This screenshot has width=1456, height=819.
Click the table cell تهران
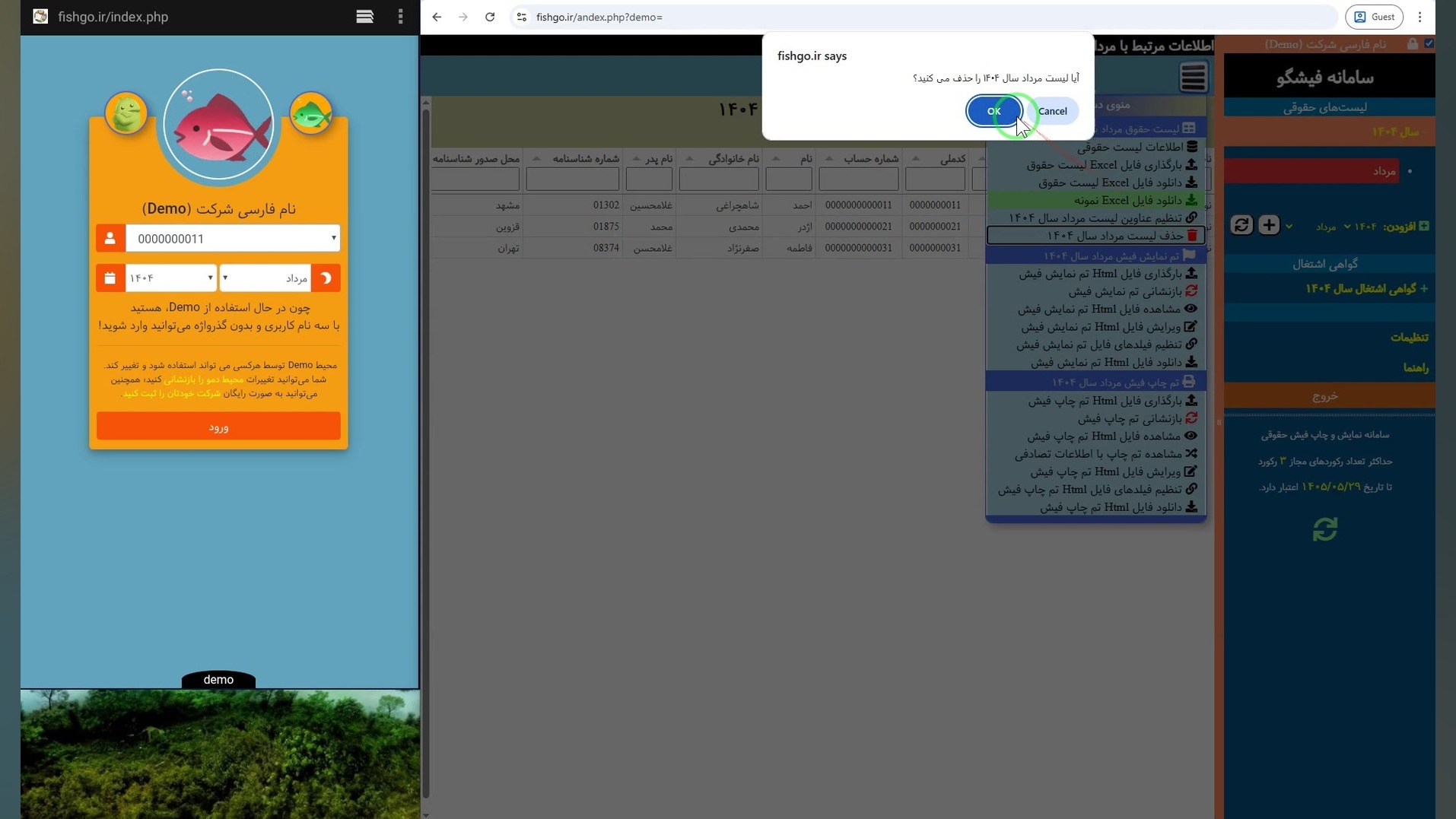coord(508,248)
